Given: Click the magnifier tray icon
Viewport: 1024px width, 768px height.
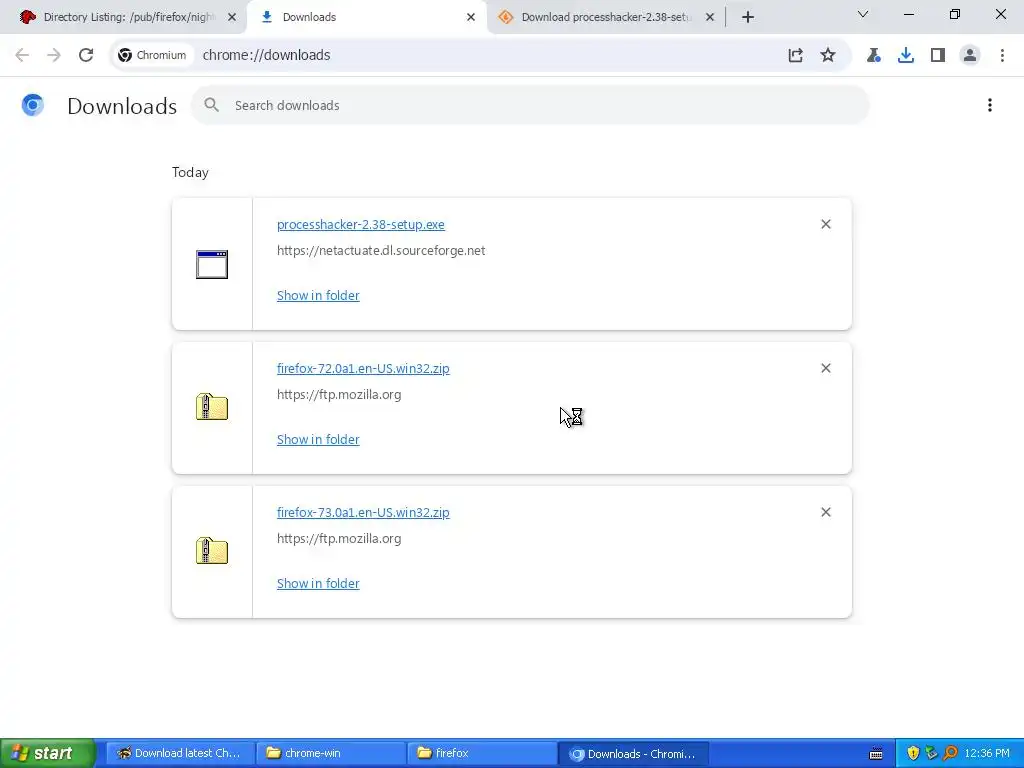Looking at the screenshot, I should 950,753.
